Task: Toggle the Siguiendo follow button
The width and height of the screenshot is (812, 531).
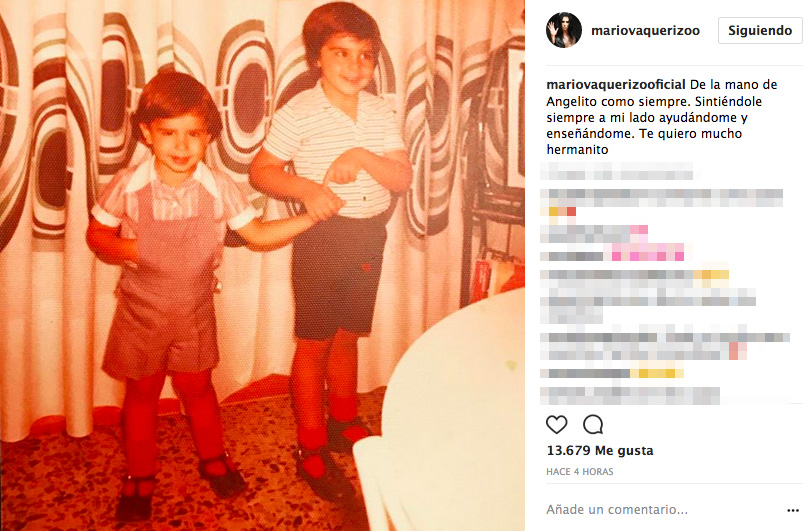Action: (760, 31)
